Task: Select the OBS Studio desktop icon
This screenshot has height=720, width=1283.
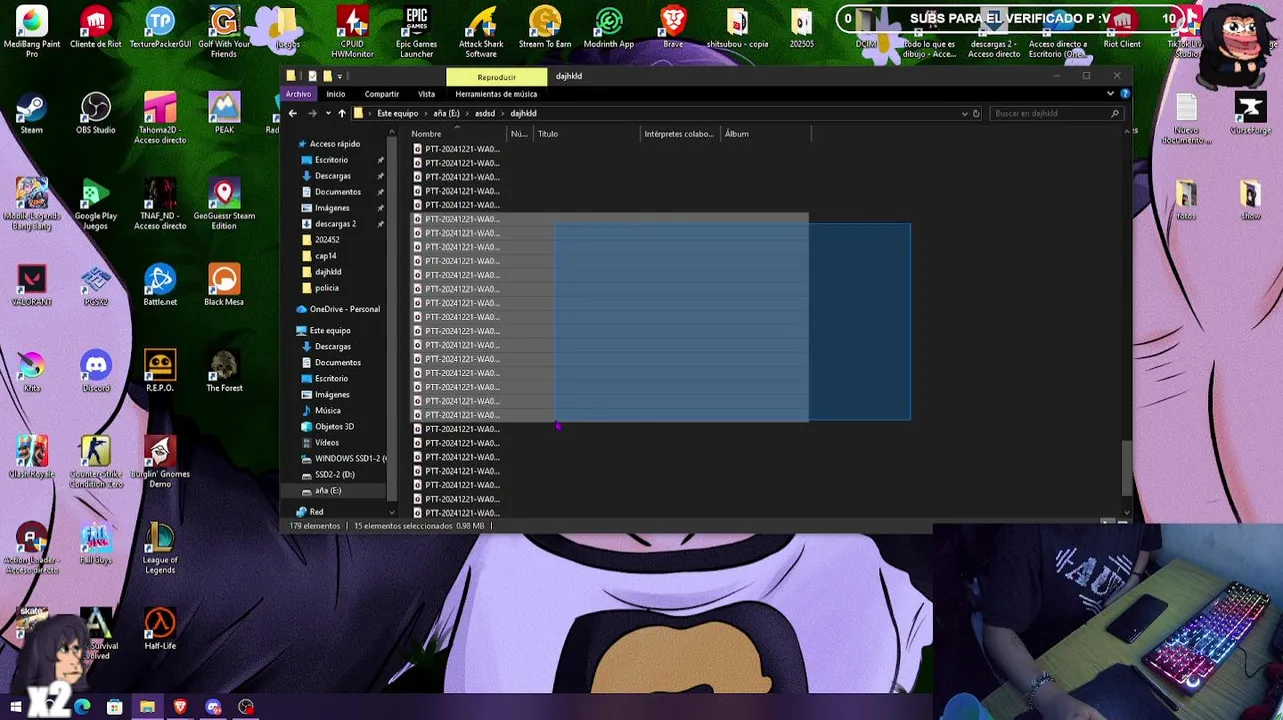Action: (x=96, y=114)
